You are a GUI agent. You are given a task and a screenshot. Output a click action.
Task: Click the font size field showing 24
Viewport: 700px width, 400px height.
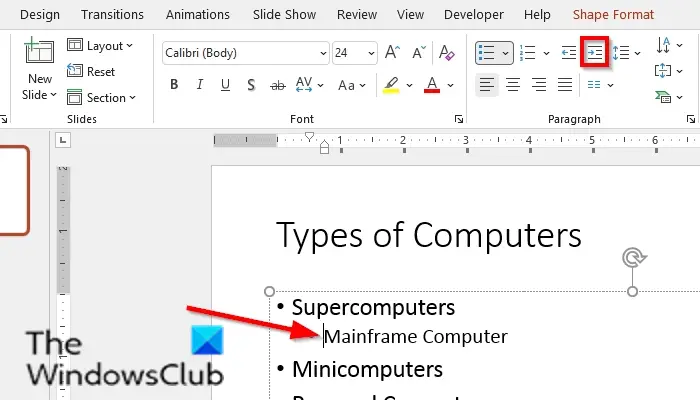point(349,53)
